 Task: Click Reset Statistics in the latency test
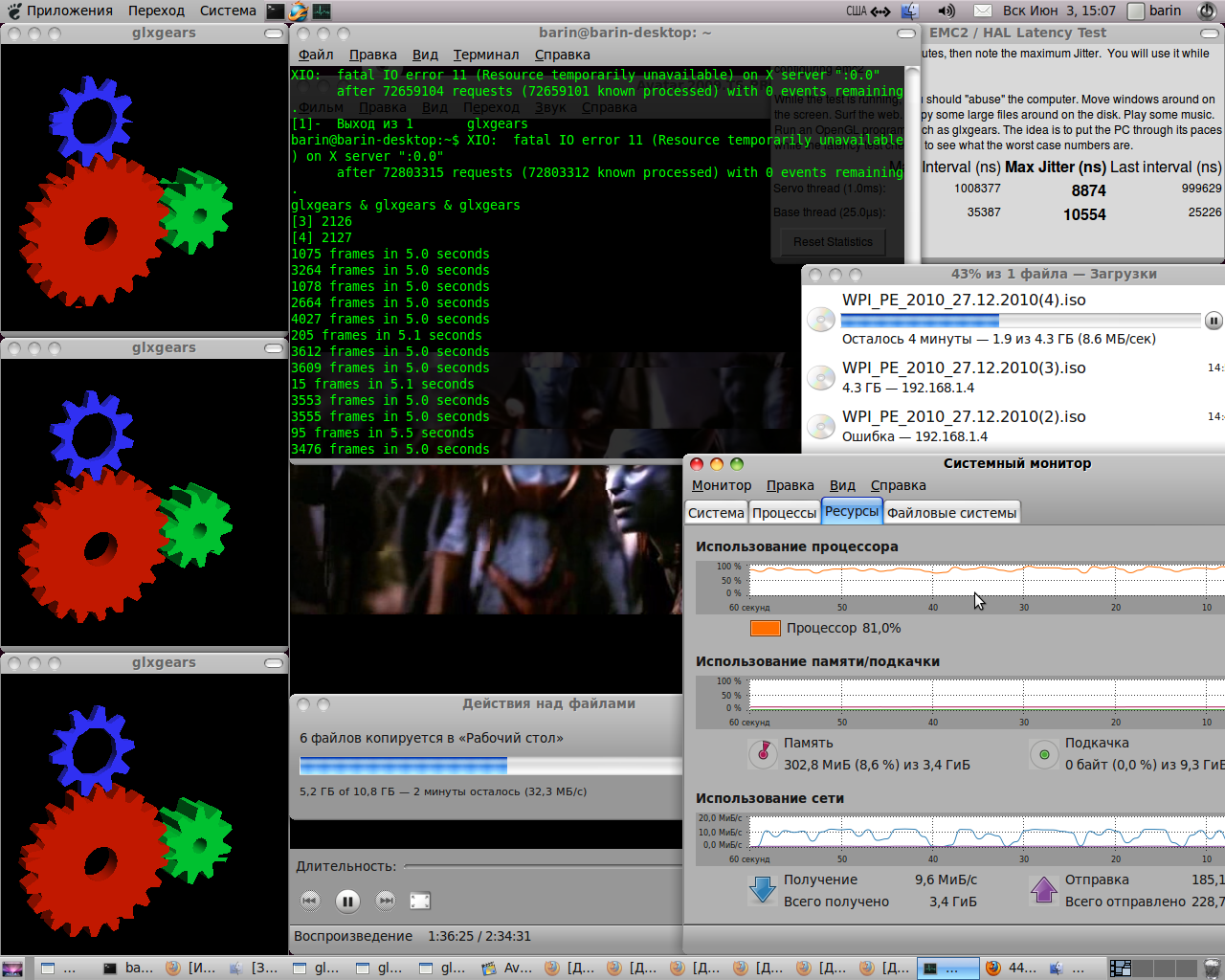click(x=833, y=242)
